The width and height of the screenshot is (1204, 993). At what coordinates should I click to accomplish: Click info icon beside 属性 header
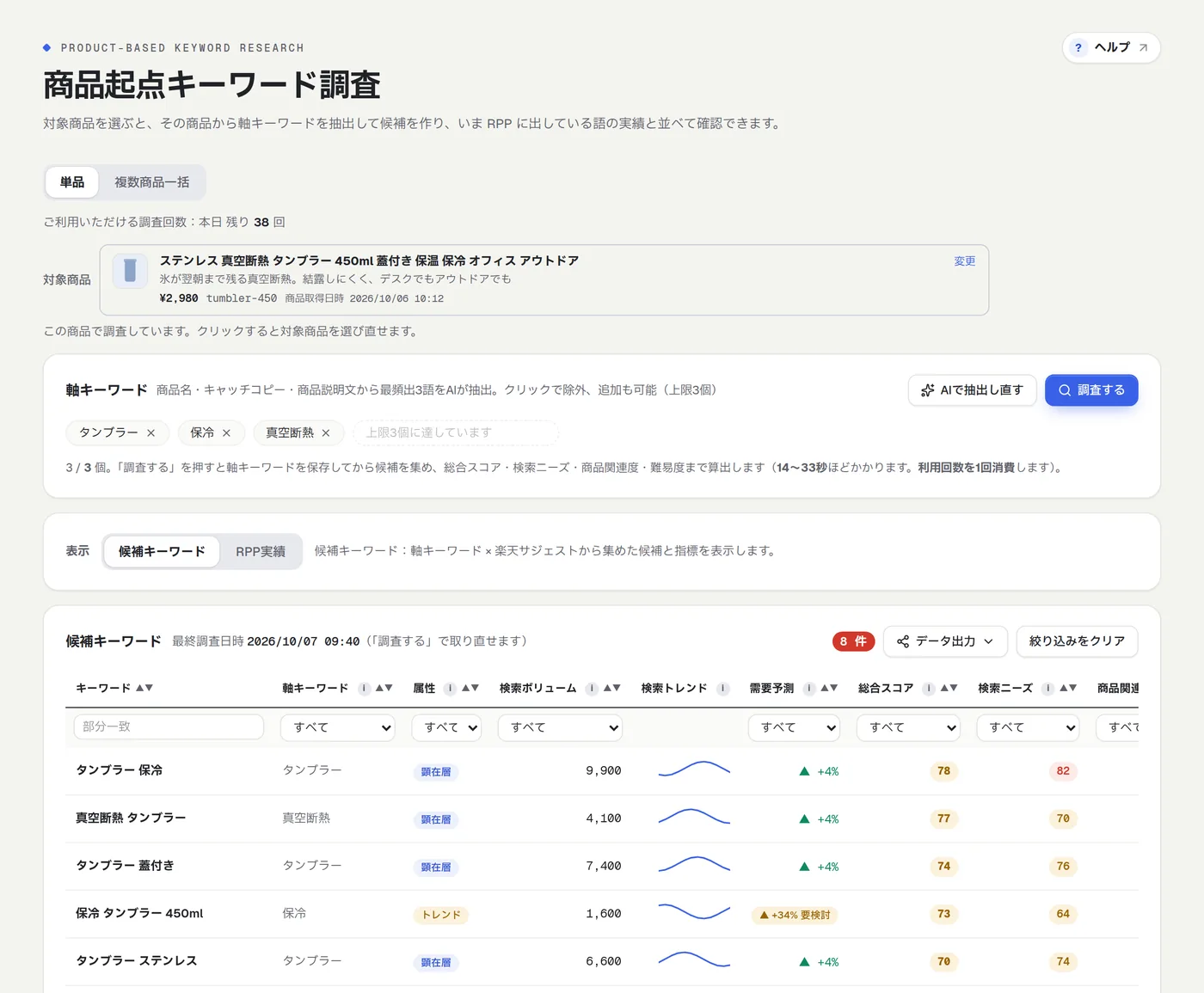click(450, 689)
